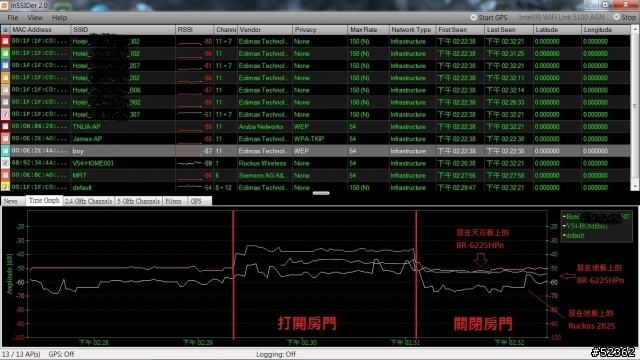Image resolution: width=640 pixels, height=360 pixels.
Task: Switch to the Time Graph tab
Action: click(44, 200)
